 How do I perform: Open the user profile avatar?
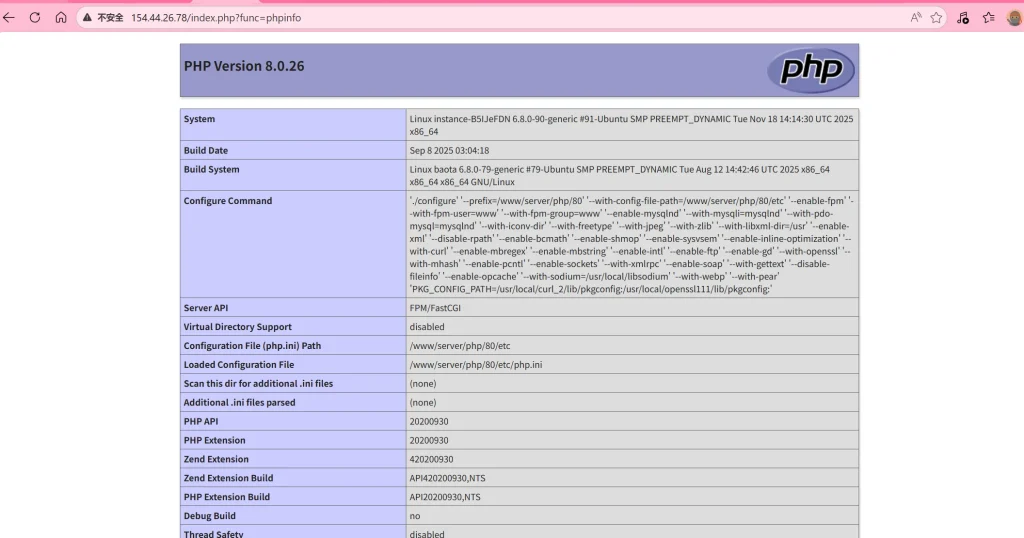(1014, 17)
